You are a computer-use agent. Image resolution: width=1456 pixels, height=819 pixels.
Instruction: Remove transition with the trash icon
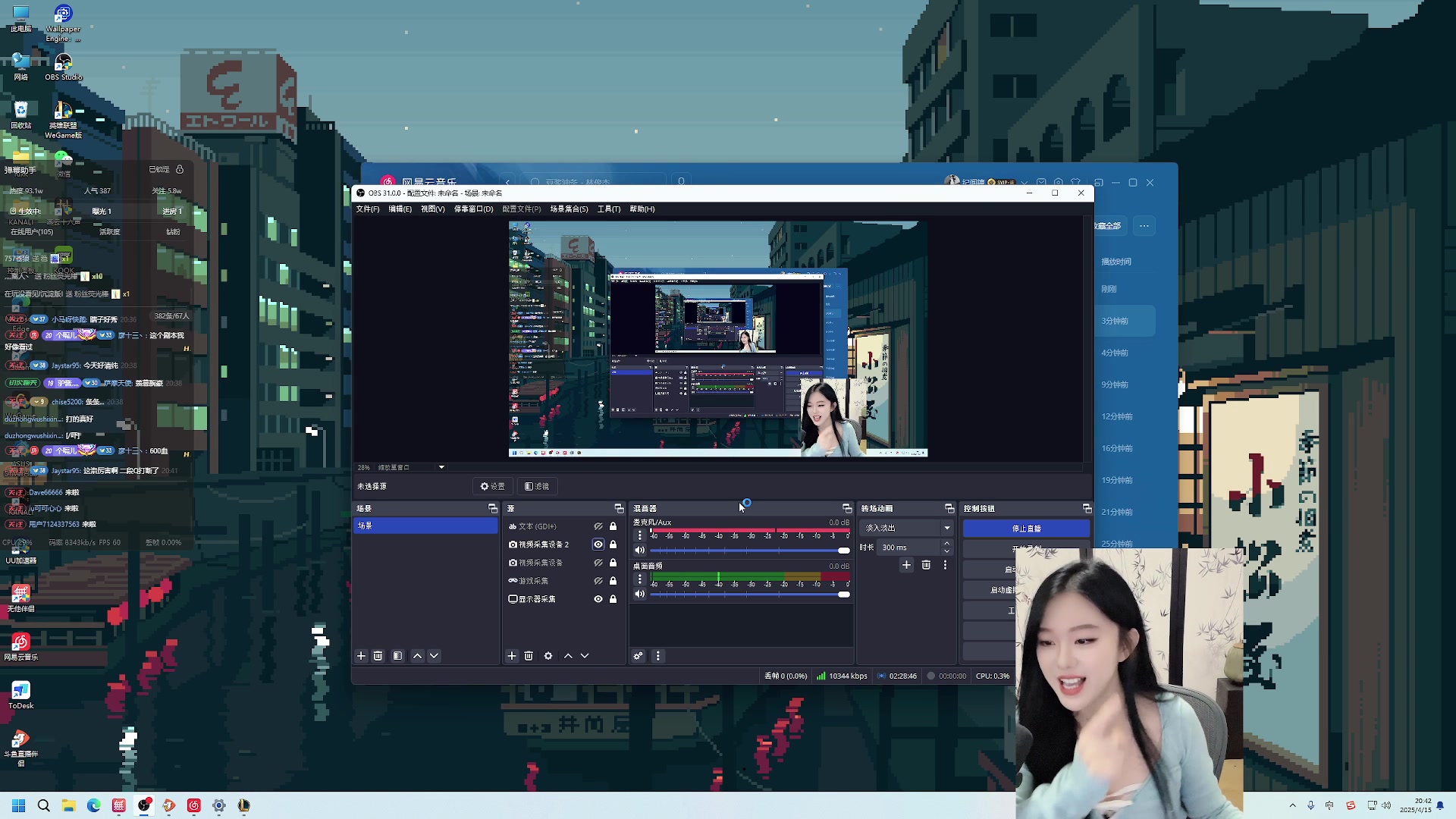coord(926,565)
